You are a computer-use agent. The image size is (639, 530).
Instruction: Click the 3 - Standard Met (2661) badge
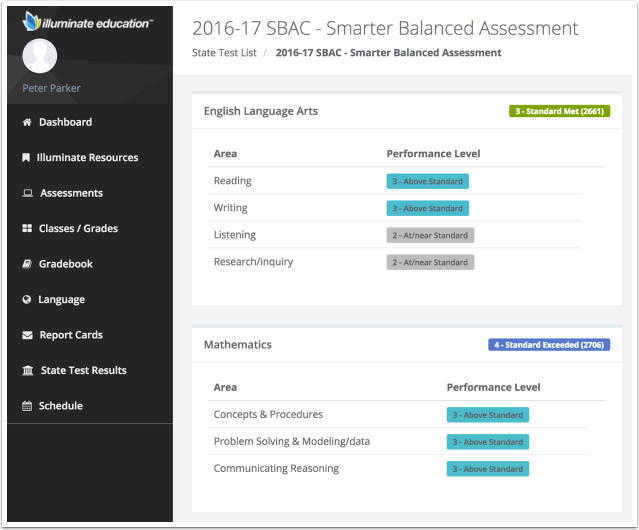pyautogui.click(x=560, y=111)
